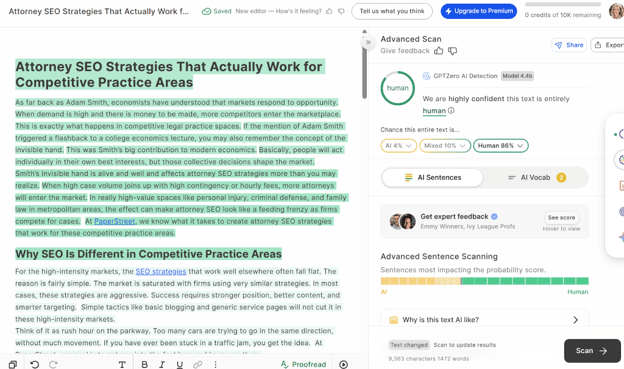The height and width of the screenshot is (369, 624).
Task: Click the Give feedback text
Action: [405, 51]
